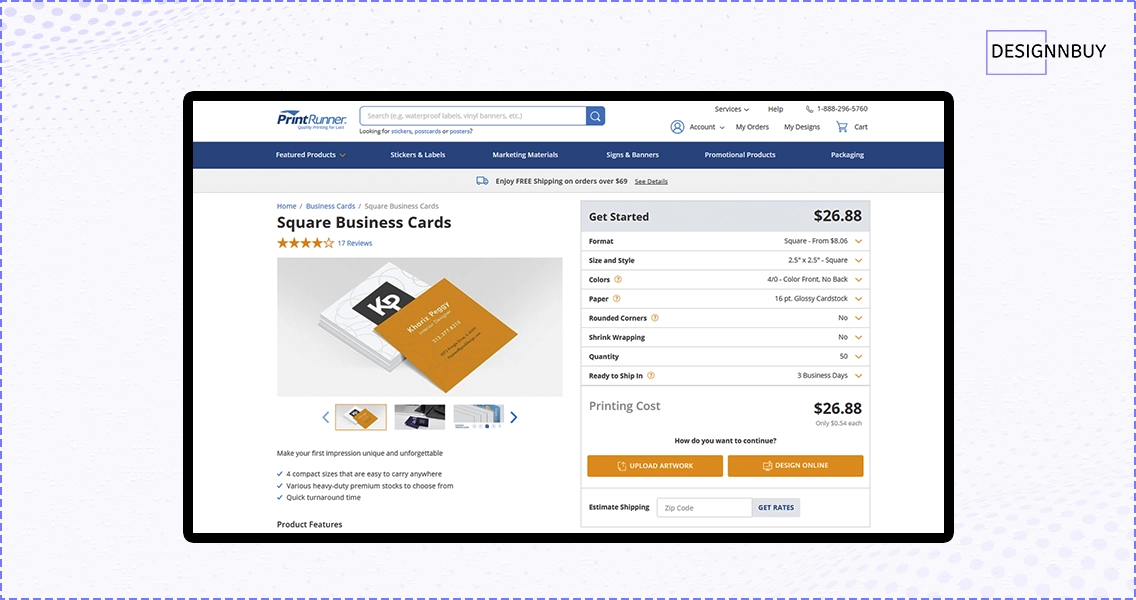Open the Packaging menu
The image size is (1136, 600).
[x=847, y=155]
